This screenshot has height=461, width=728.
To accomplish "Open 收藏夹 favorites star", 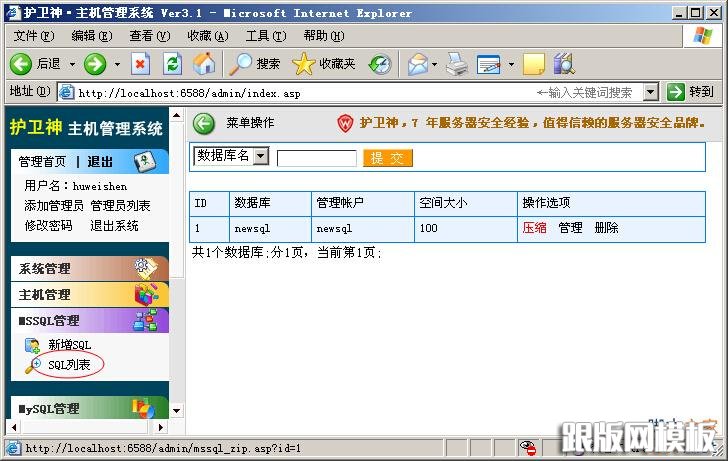I will tap(304, 64).
